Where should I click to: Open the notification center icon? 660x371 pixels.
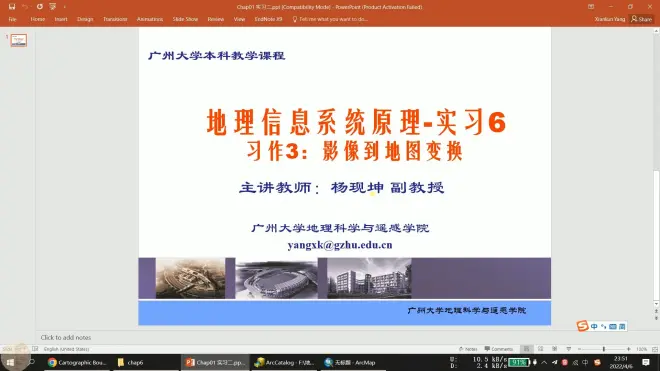pos(646,363)
